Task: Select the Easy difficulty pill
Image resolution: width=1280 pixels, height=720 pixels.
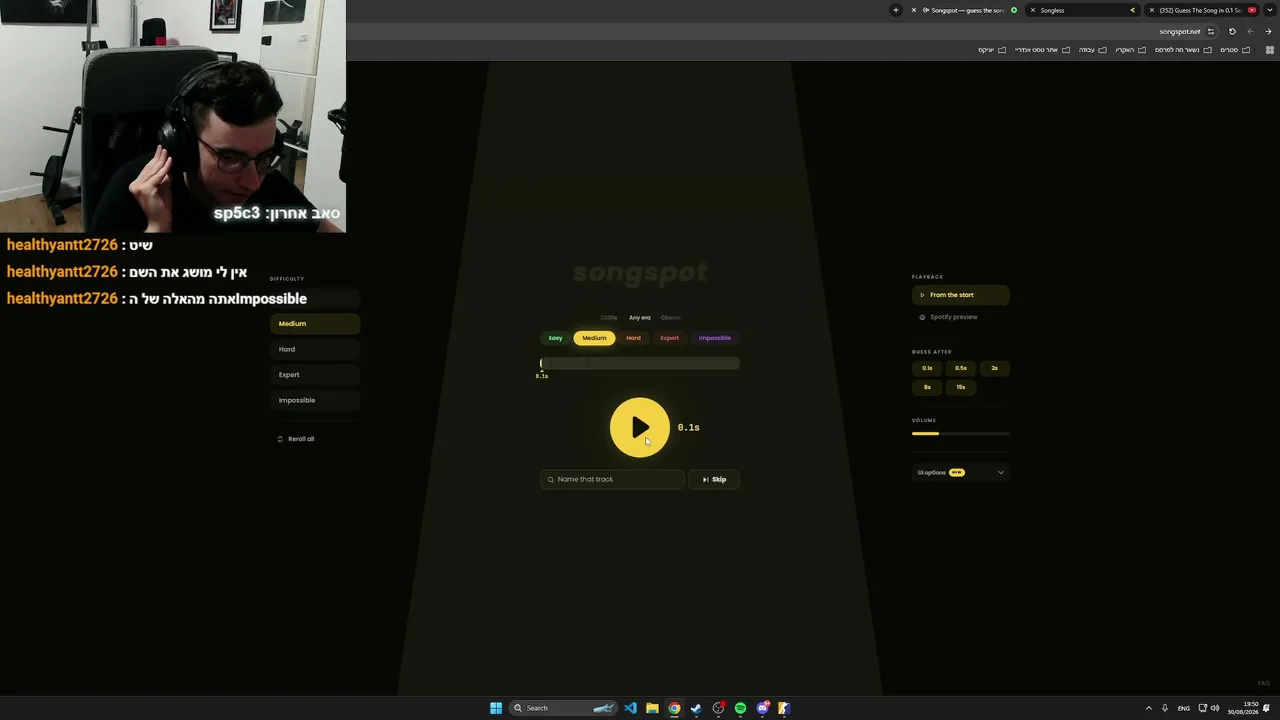Action: pos(555,338)
